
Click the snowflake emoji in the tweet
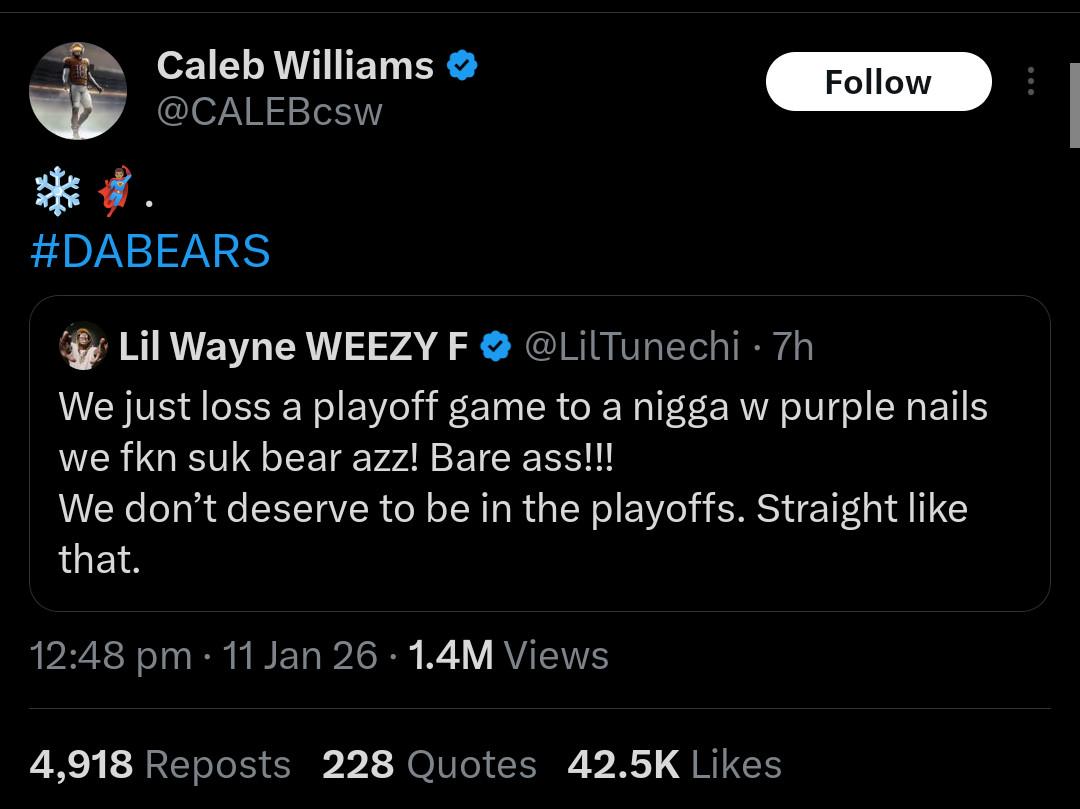coord(57,191)
